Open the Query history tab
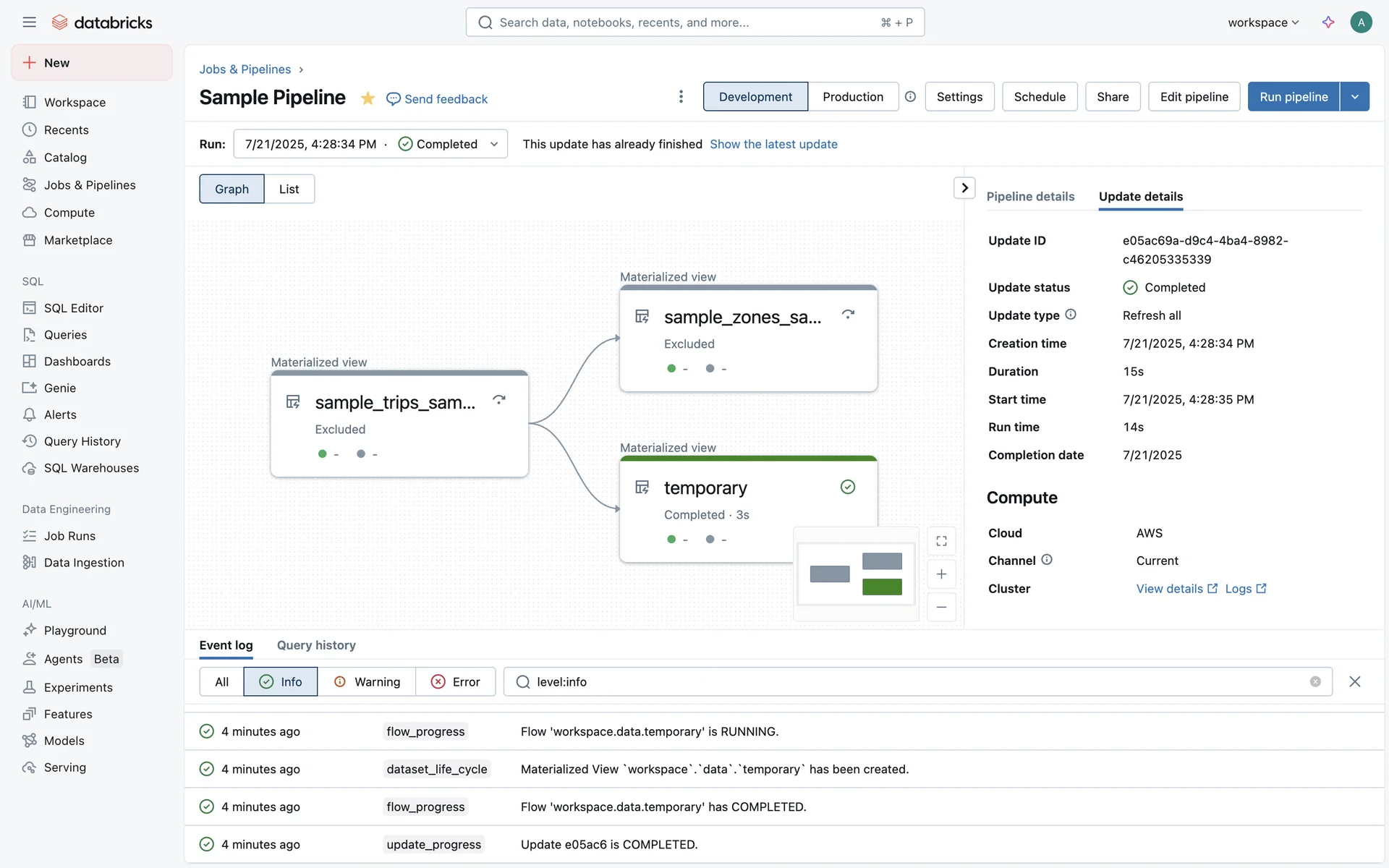This screenshot has height=868, width=1389. 316,645
